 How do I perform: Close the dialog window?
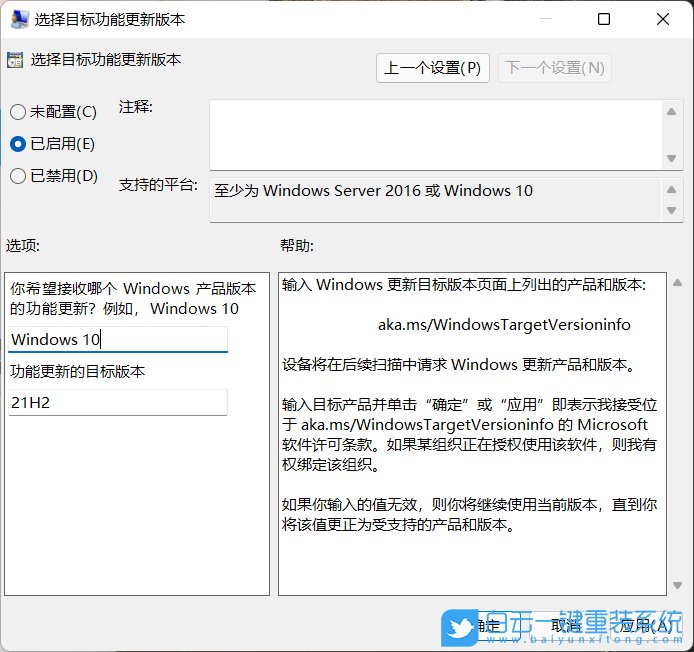pyautogui.click(x=663, y=19)
